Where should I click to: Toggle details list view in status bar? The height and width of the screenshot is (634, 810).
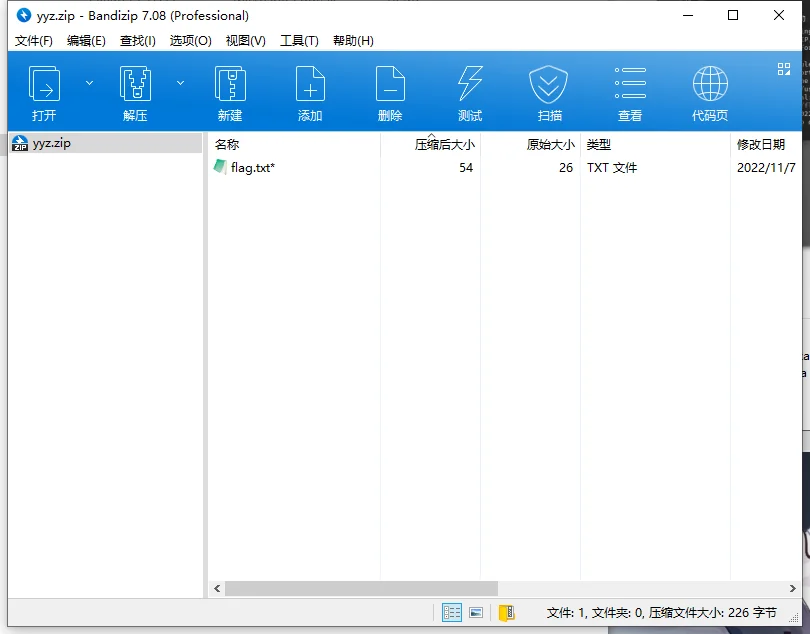coord(452,612)
